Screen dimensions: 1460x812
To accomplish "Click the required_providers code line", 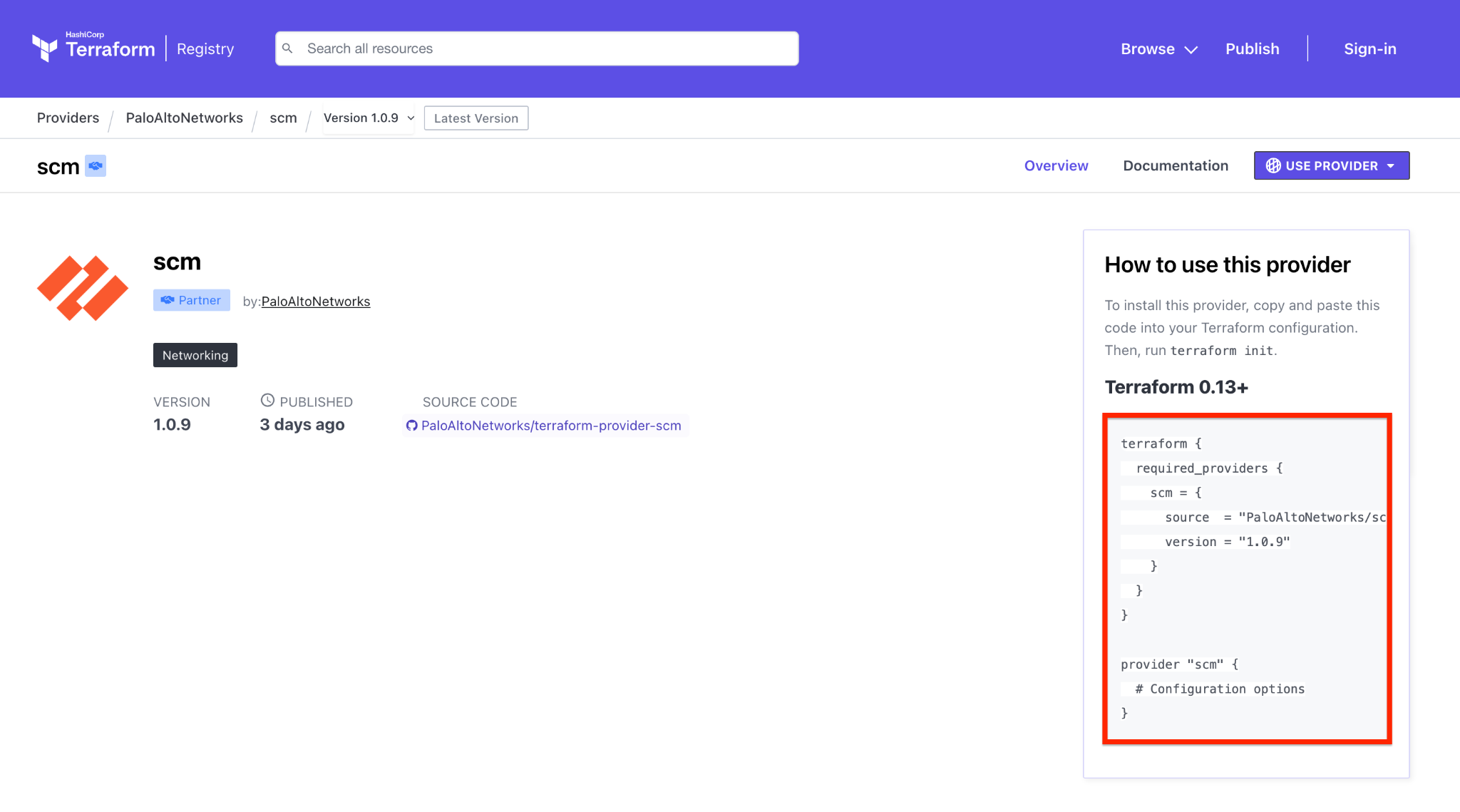I will click(x=1209, y=468).
